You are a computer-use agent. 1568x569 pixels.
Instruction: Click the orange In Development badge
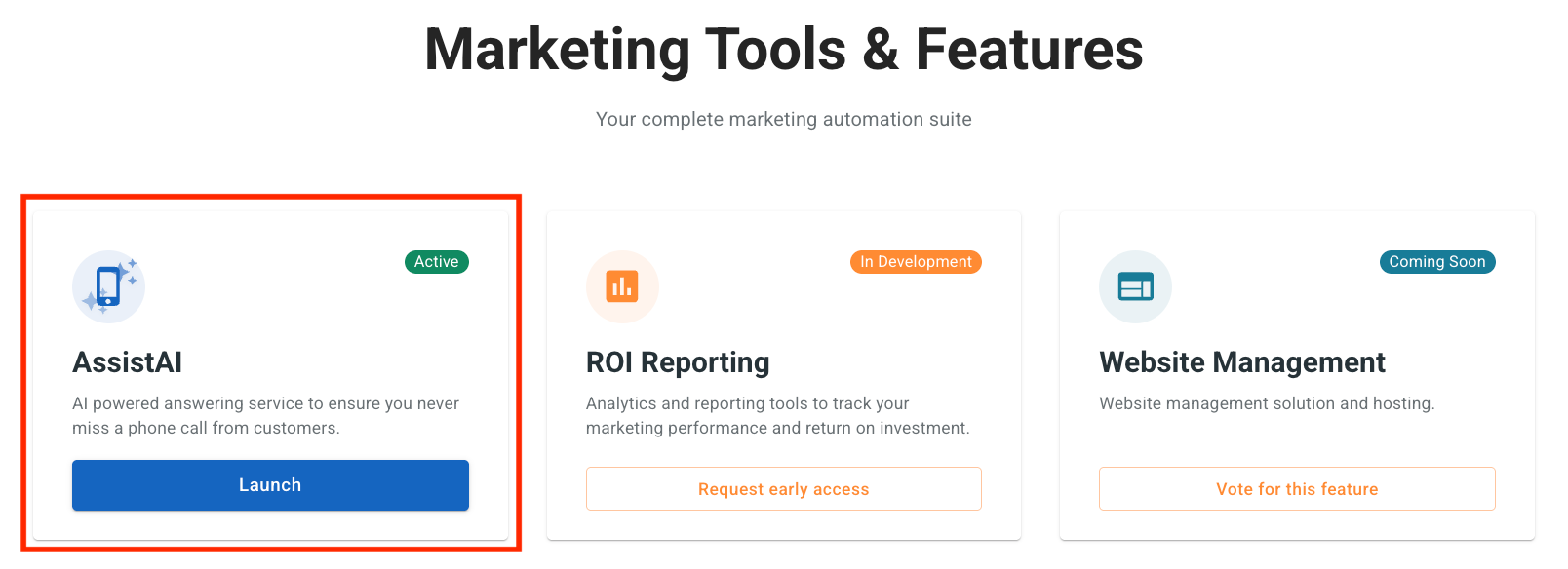point(916,262)
